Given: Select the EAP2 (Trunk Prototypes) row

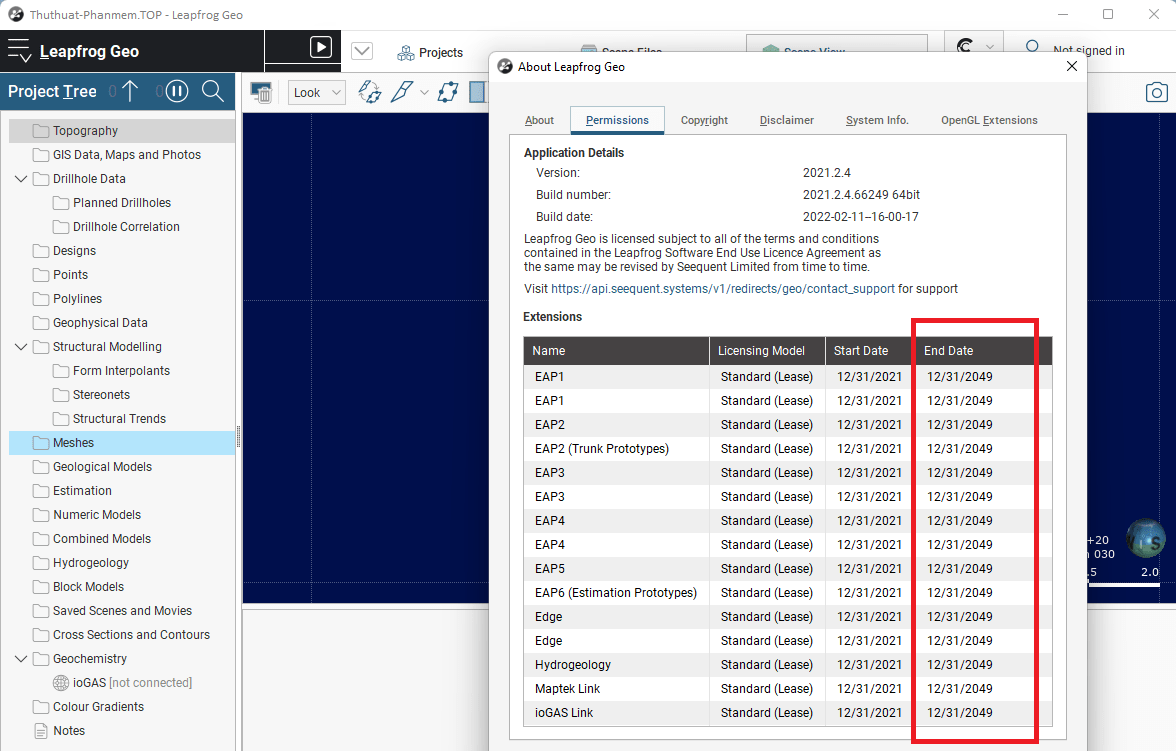Looking at the screenshot, I should (x=788, y=449).
